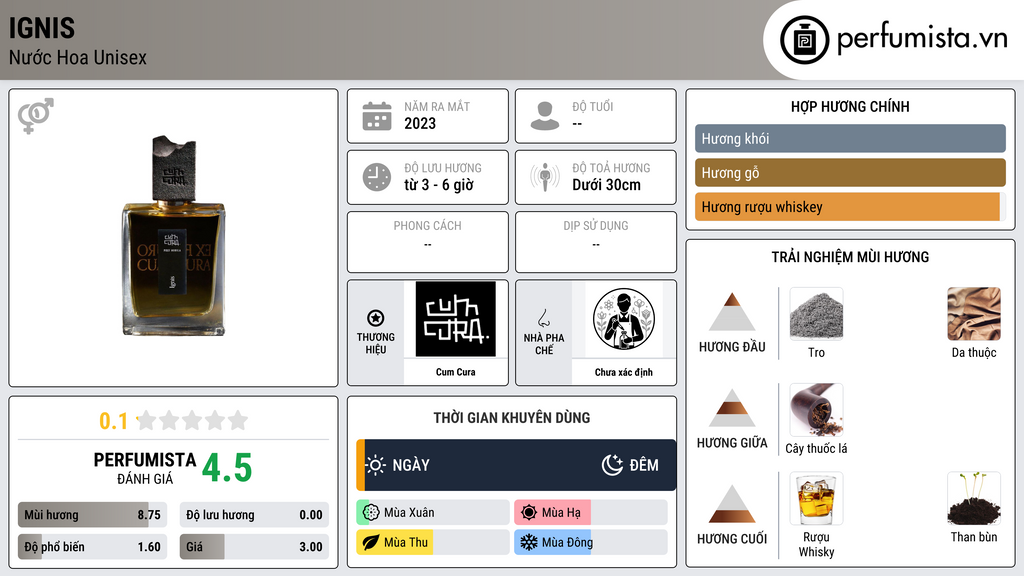Click the orange day indicator on Ngày/Đêm bar

pyautogui.click(x=360, y=465)
